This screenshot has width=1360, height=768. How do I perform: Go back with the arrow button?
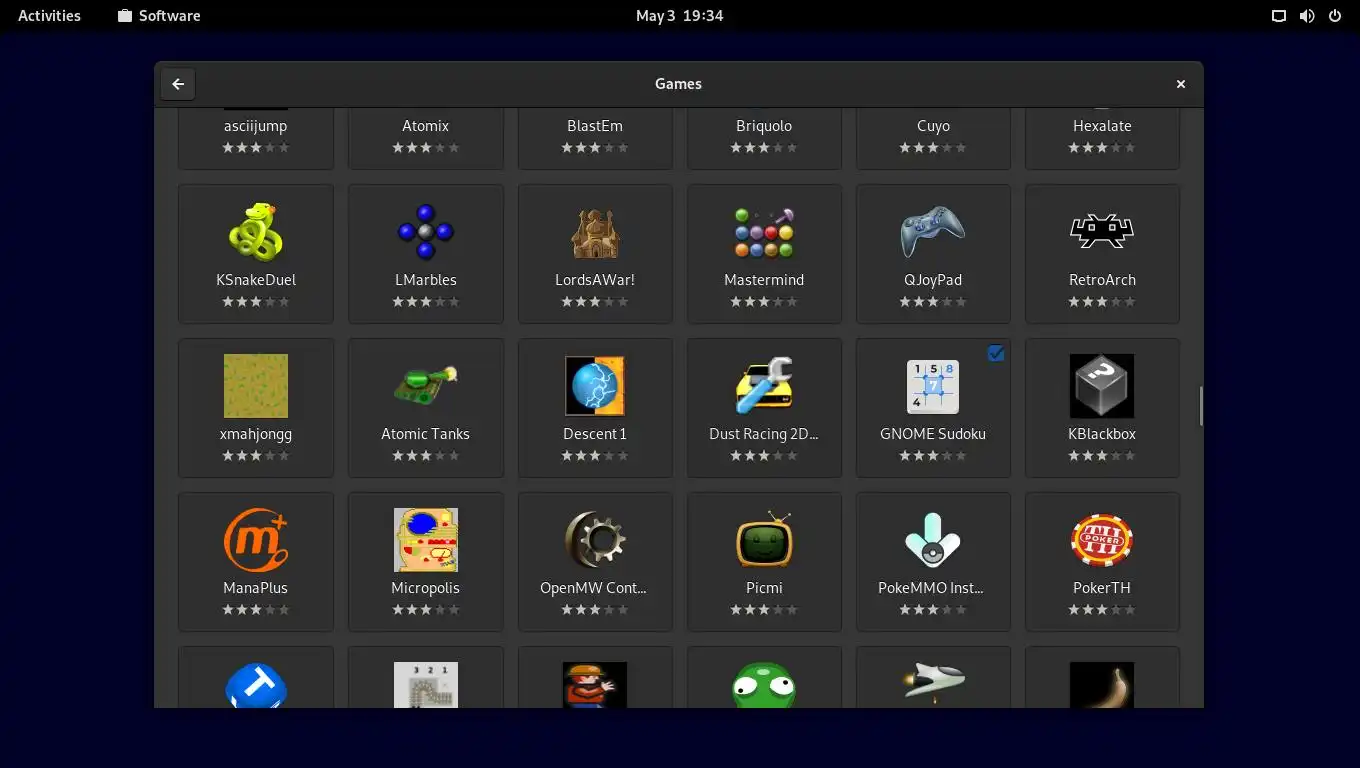point(178,84)
